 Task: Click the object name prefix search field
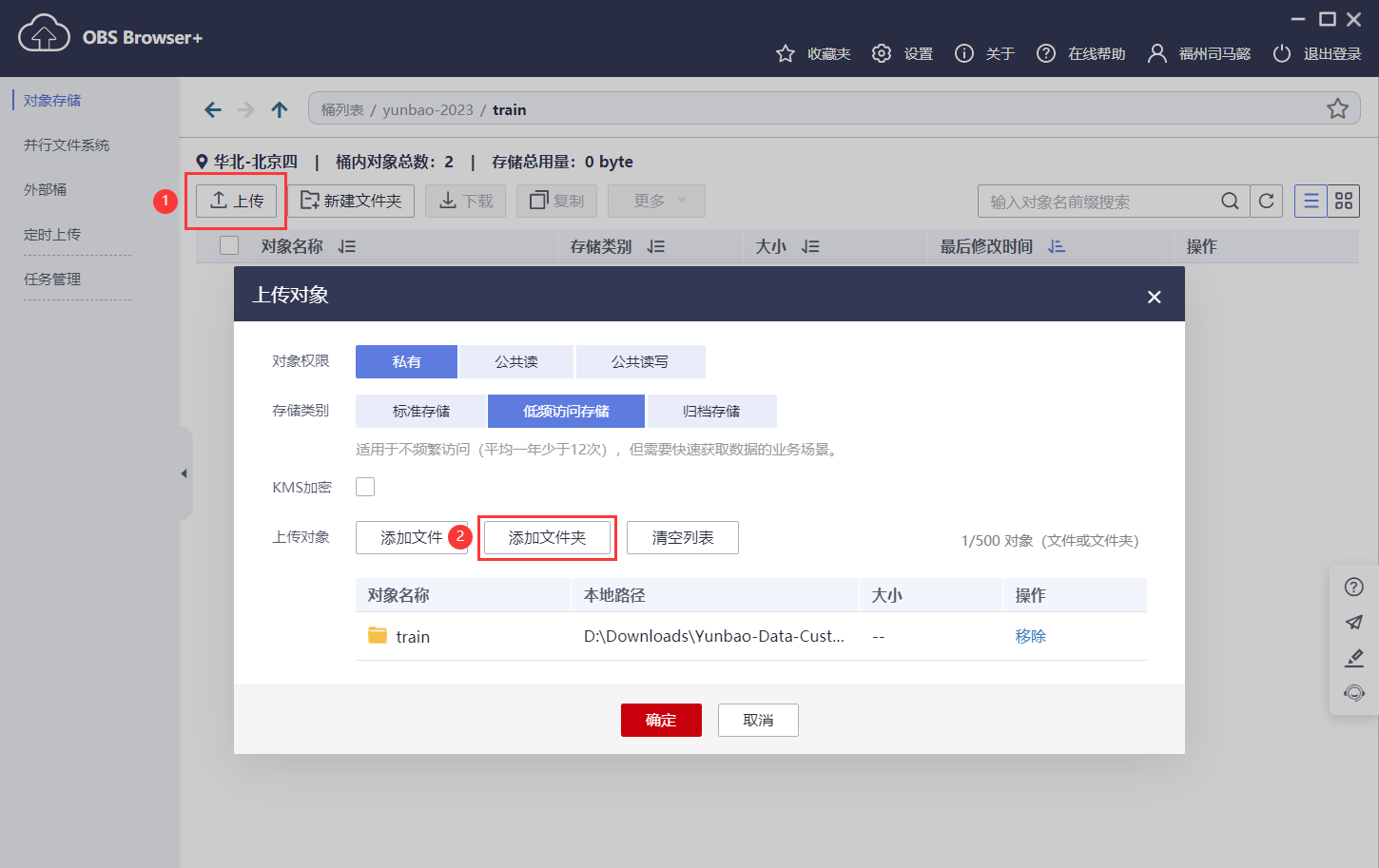click(1094, 201)
